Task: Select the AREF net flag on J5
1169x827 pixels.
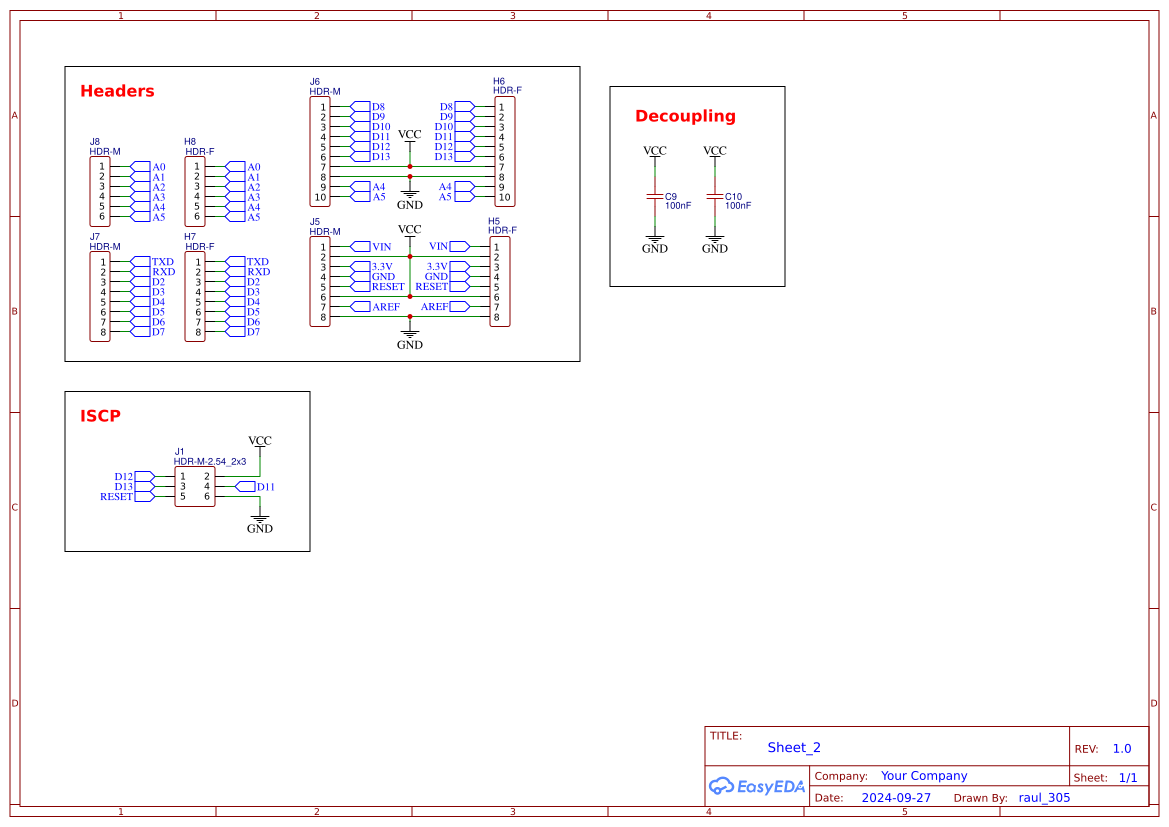Action: point(376,306)
